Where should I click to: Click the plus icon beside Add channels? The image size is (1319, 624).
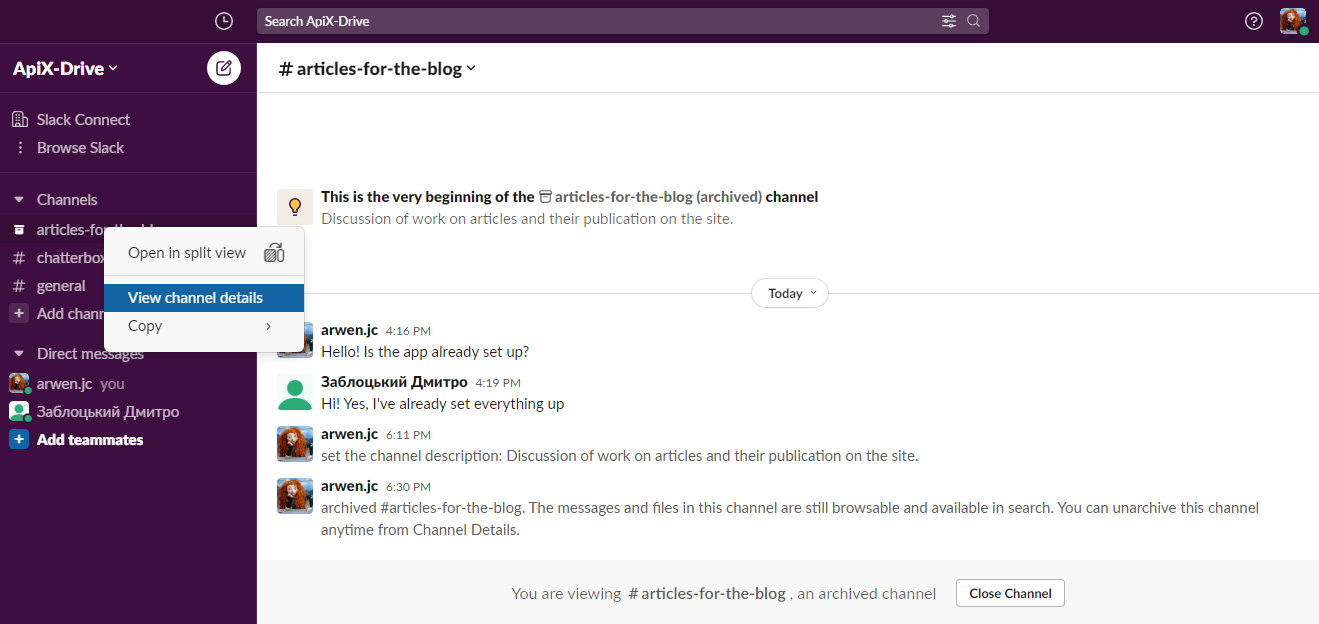tap(19, 313)
